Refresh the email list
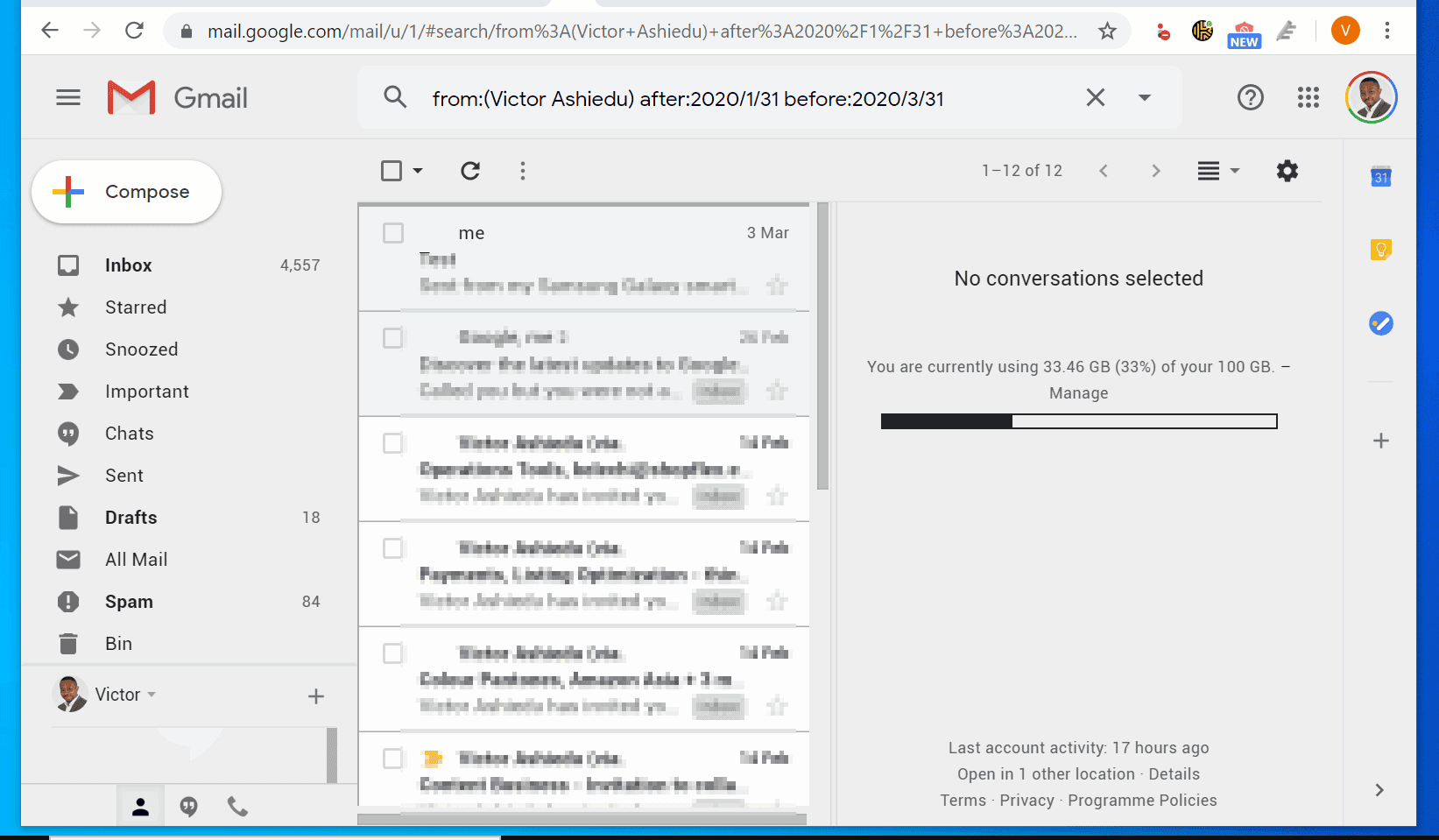This screenshot has height=840, width=1439. click(x=470, y=171)
